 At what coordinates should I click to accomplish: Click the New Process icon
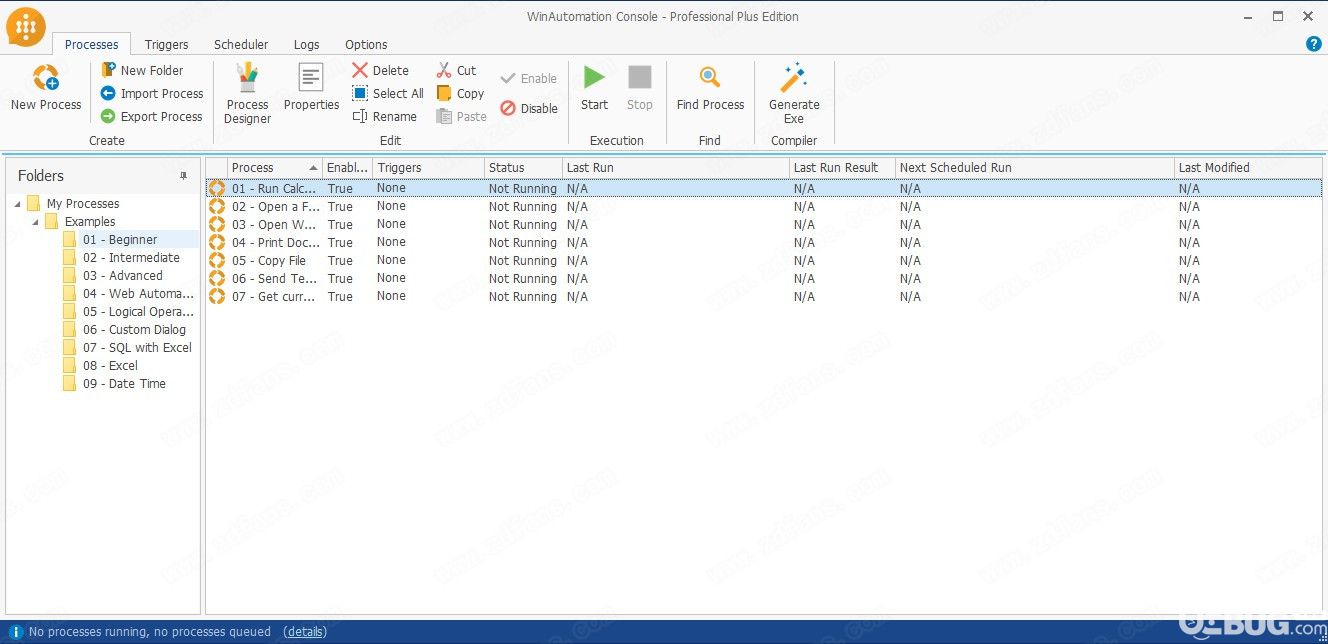pyautogui.click(x=46, y=78)
